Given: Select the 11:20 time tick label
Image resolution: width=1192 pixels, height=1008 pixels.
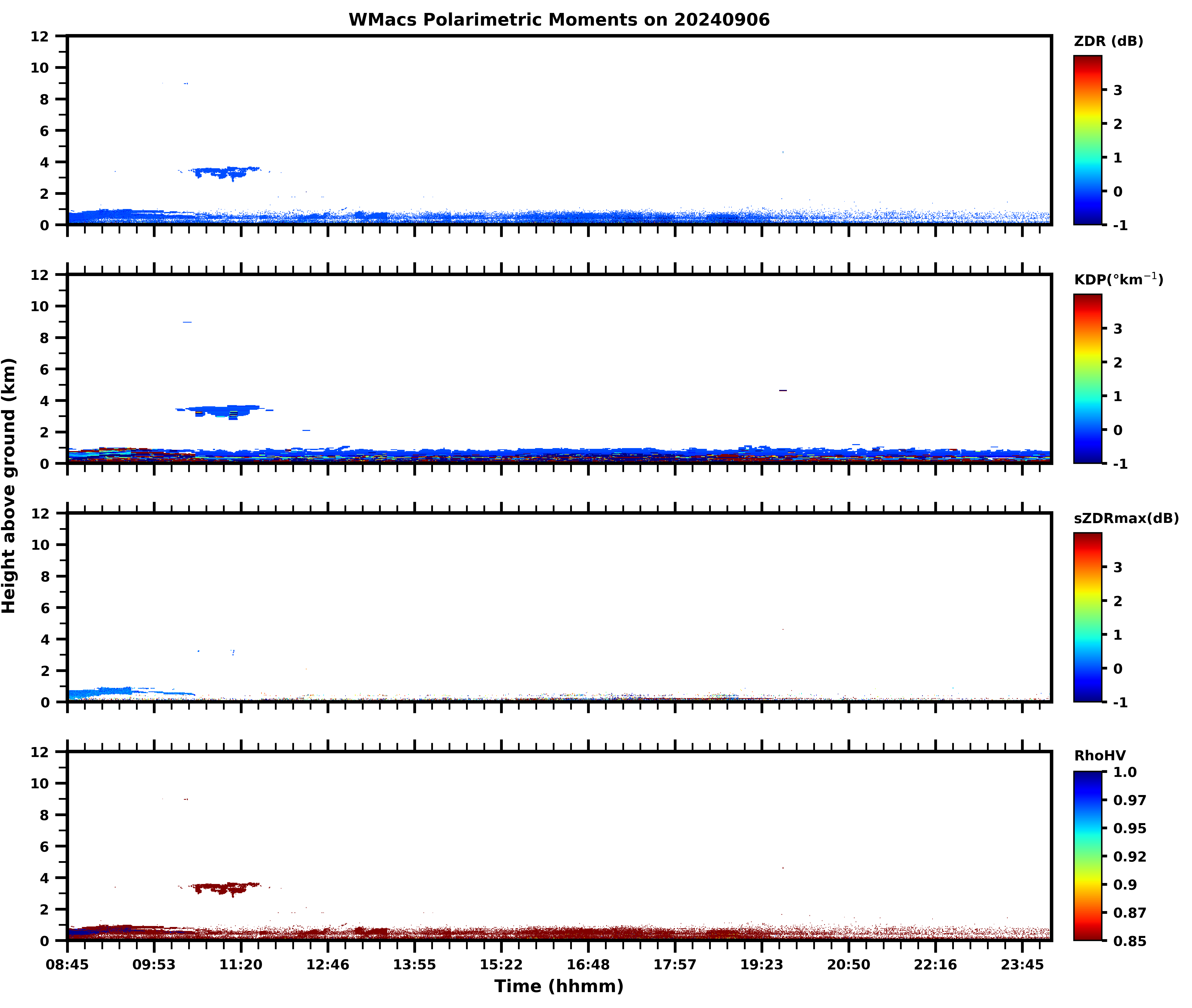Looking at the screenshot, I should [x=241, y=965].
